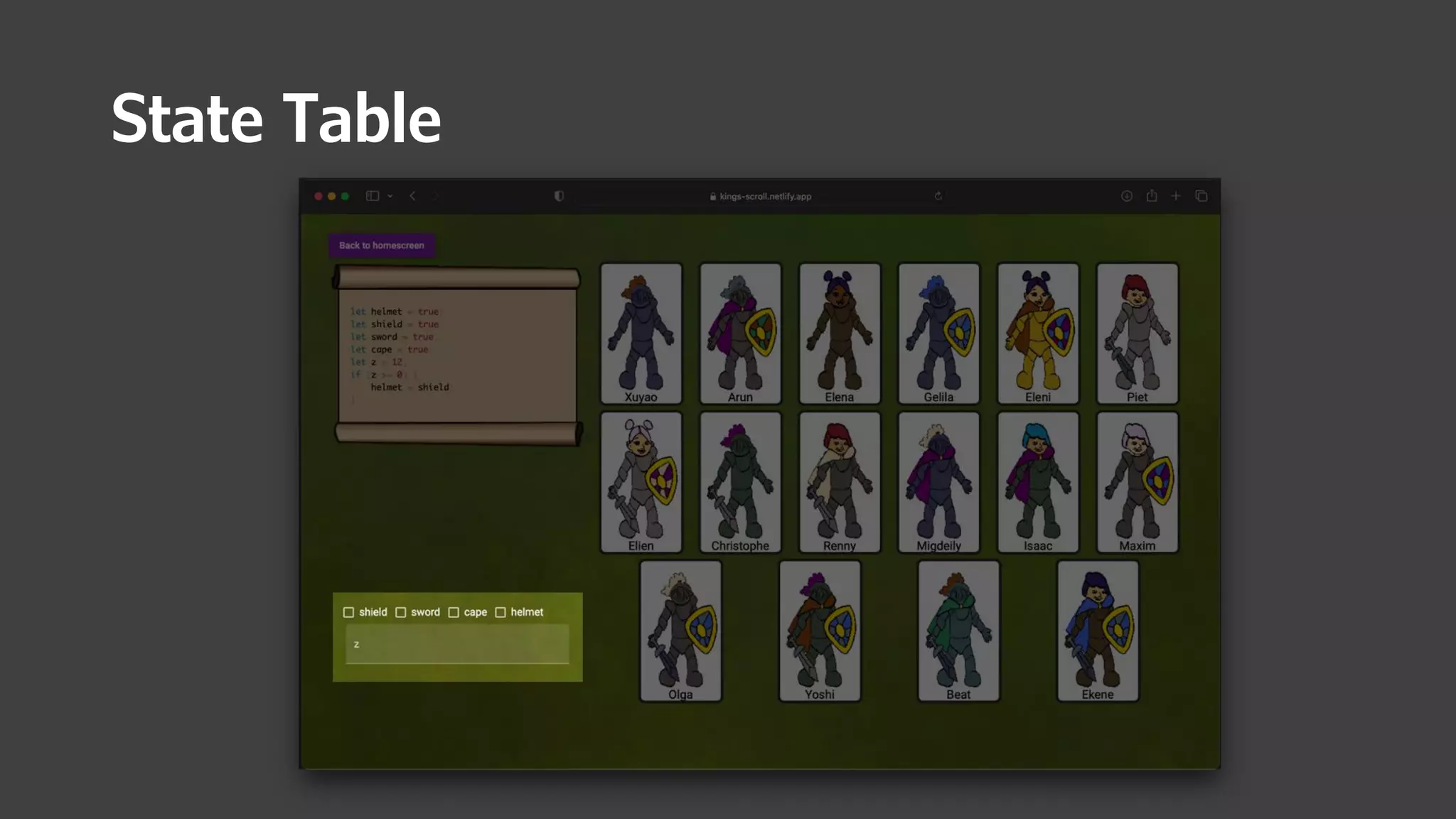The image size is (1456, 819).
Task: Show tab overview icon
Action: (x=1201, y=196)
